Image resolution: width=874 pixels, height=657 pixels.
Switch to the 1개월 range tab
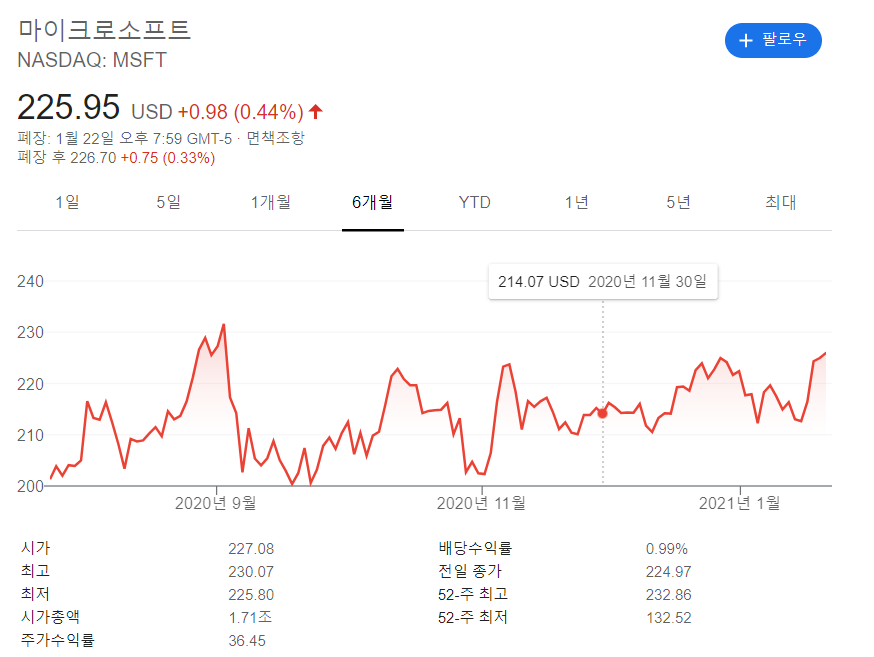[270, 202]
